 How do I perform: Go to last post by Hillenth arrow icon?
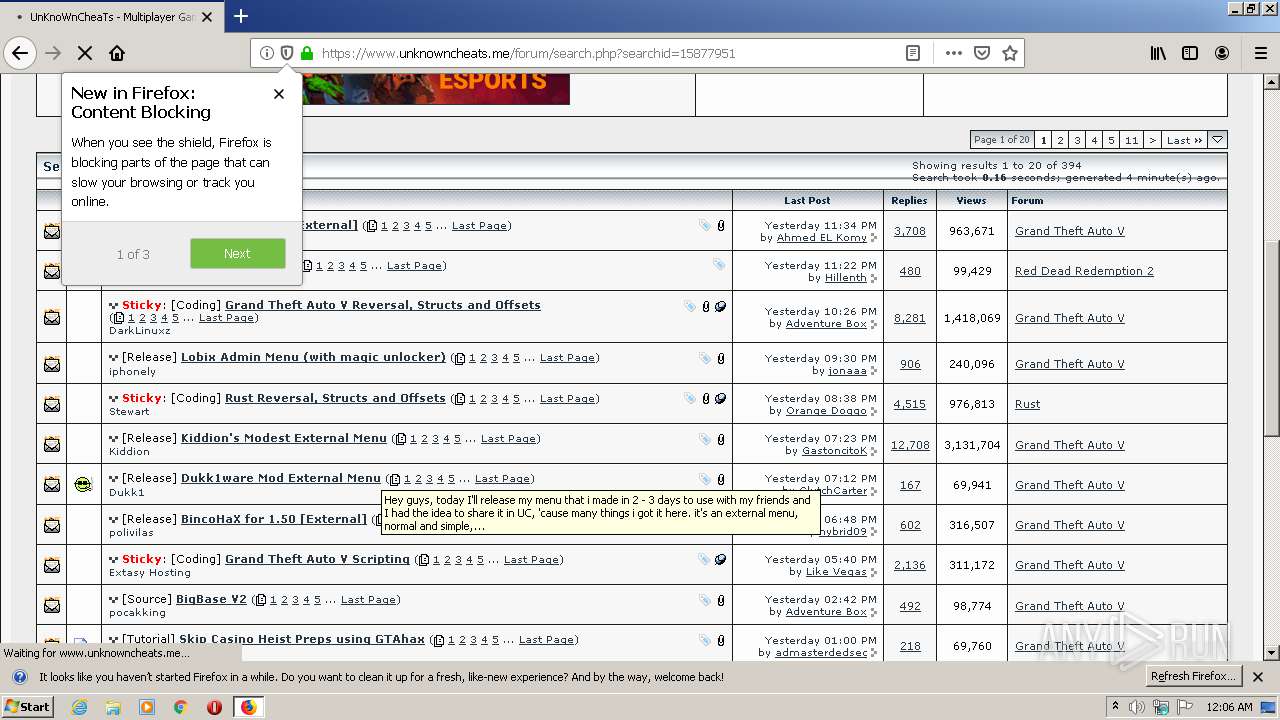[x=874, y=278]
